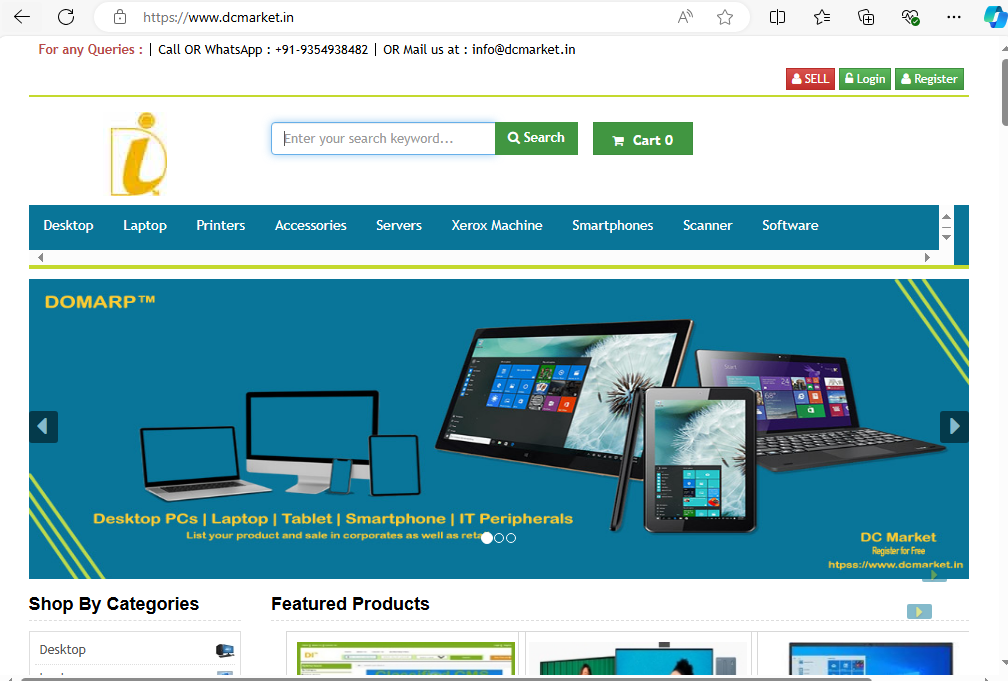This screenshot has width=1008, height=681.
Task: Switch to the Xerox Machine category
Action: 497,227
